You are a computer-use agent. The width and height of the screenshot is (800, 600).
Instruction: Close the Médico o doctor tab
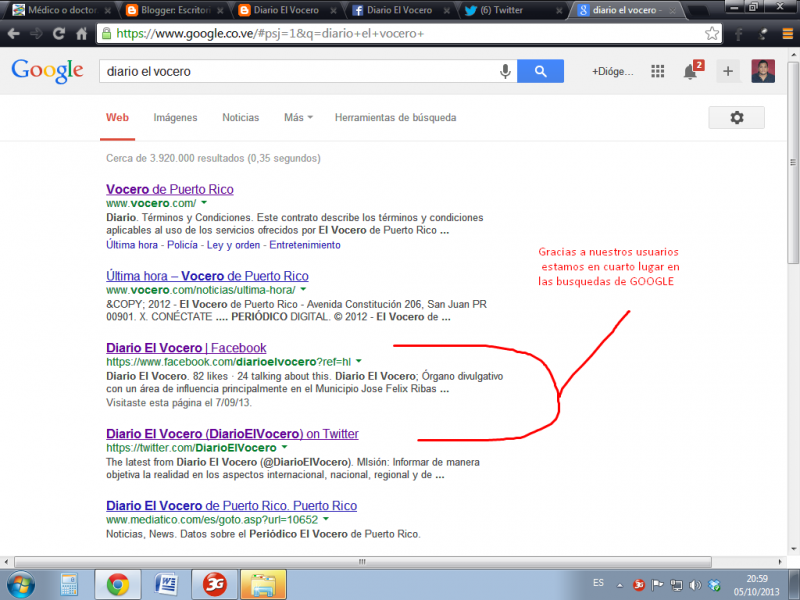108,10
